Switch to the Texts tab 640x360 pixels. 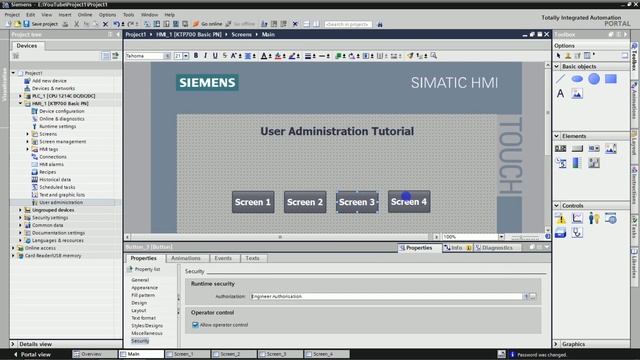click(x=253, y=258)
